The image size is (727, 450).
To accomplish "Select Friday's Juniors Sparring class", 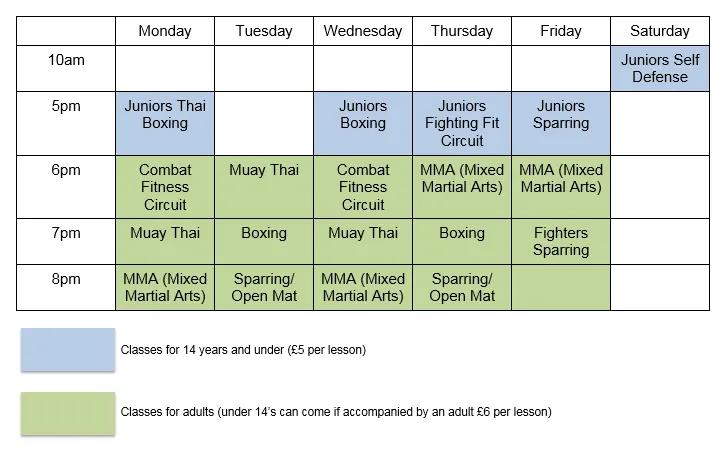I will pyautogui.click(x=560, y=115).
